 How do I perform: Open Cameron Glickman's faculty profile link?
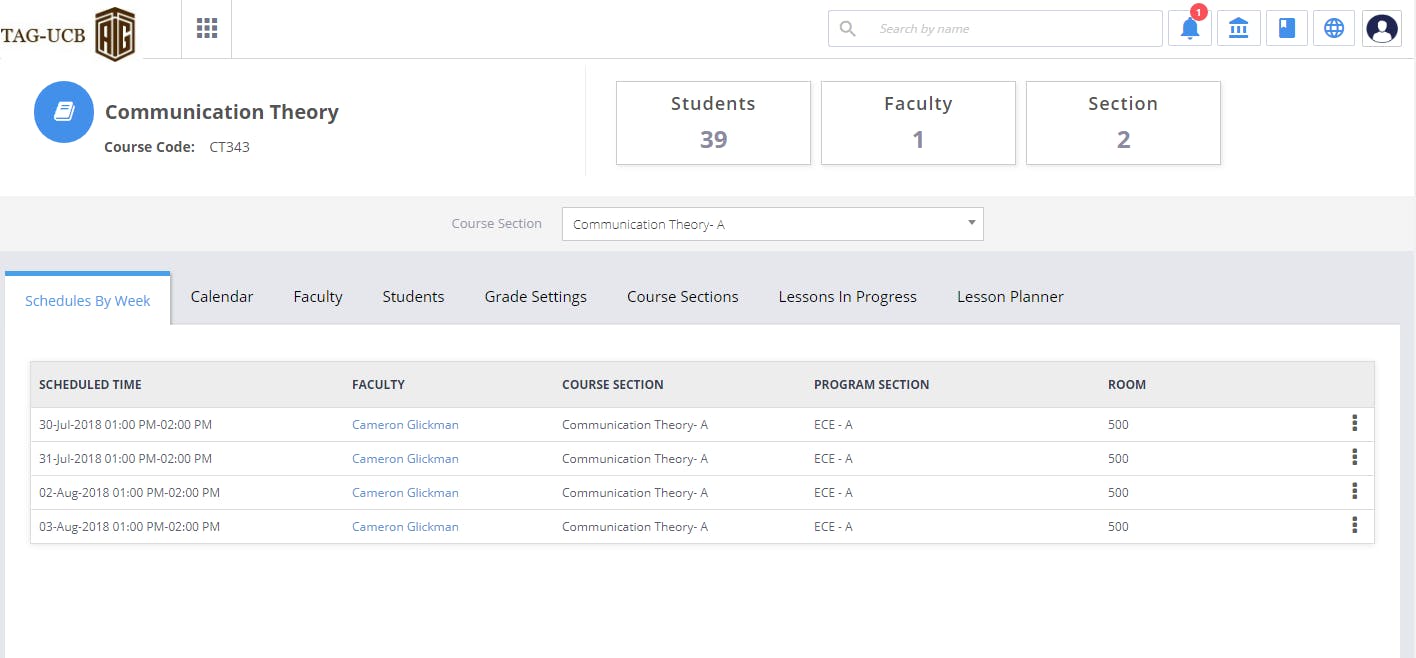pyautogui.click(x=405, y=424)
